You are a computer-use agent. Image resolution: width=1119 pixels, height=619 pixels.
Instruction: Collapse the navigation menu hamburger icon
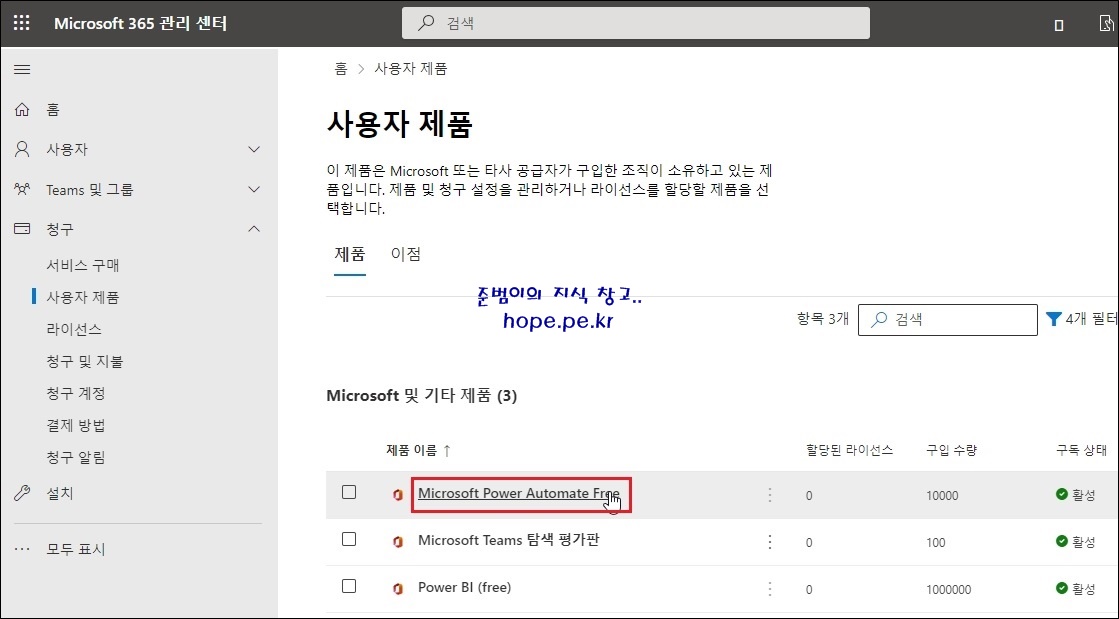(22, 69)
